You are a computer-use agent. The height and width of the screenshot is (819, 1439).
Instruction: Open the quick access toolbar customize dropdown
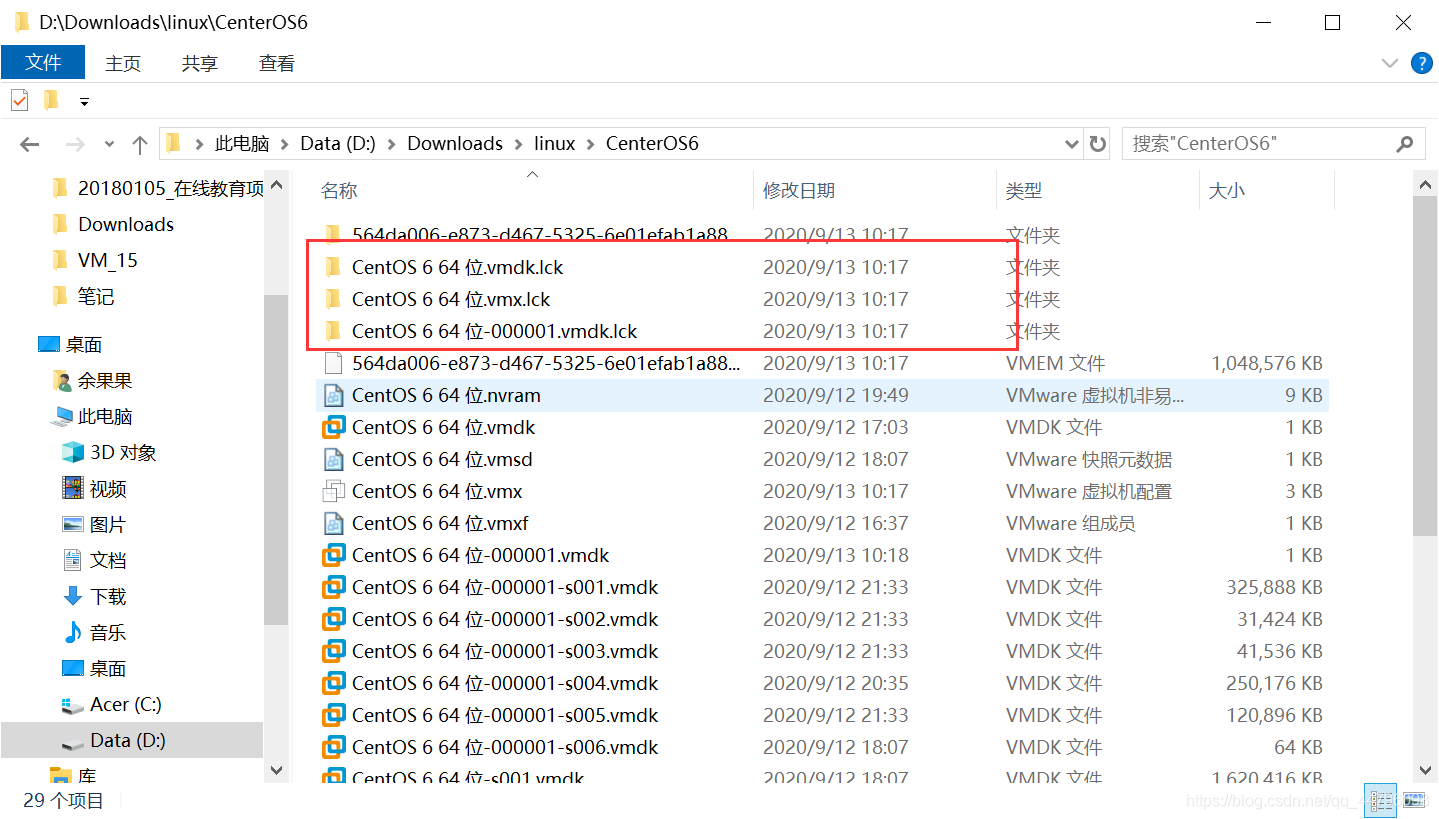pos(85,101)
